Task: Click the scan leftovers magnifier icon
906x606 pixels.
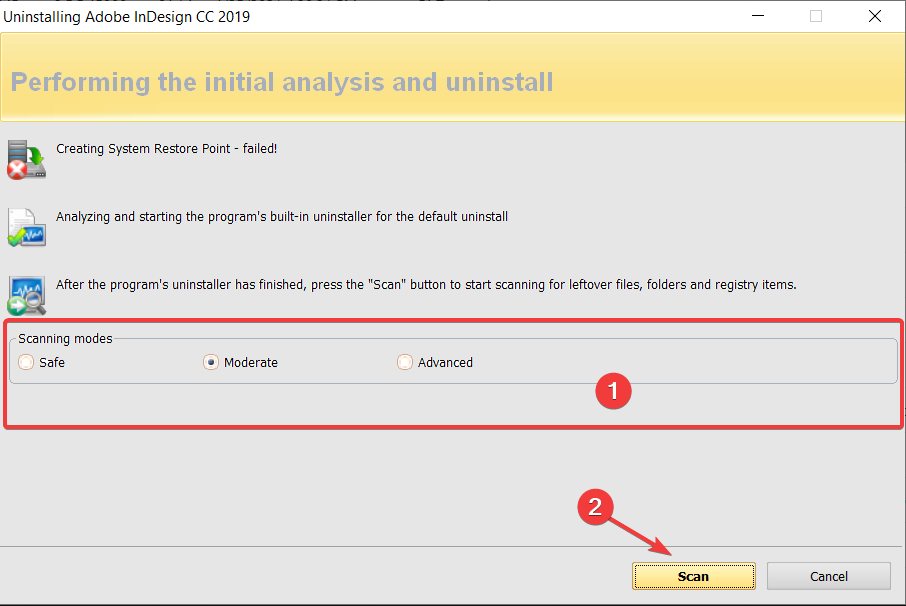Action: tap(27, 295)
